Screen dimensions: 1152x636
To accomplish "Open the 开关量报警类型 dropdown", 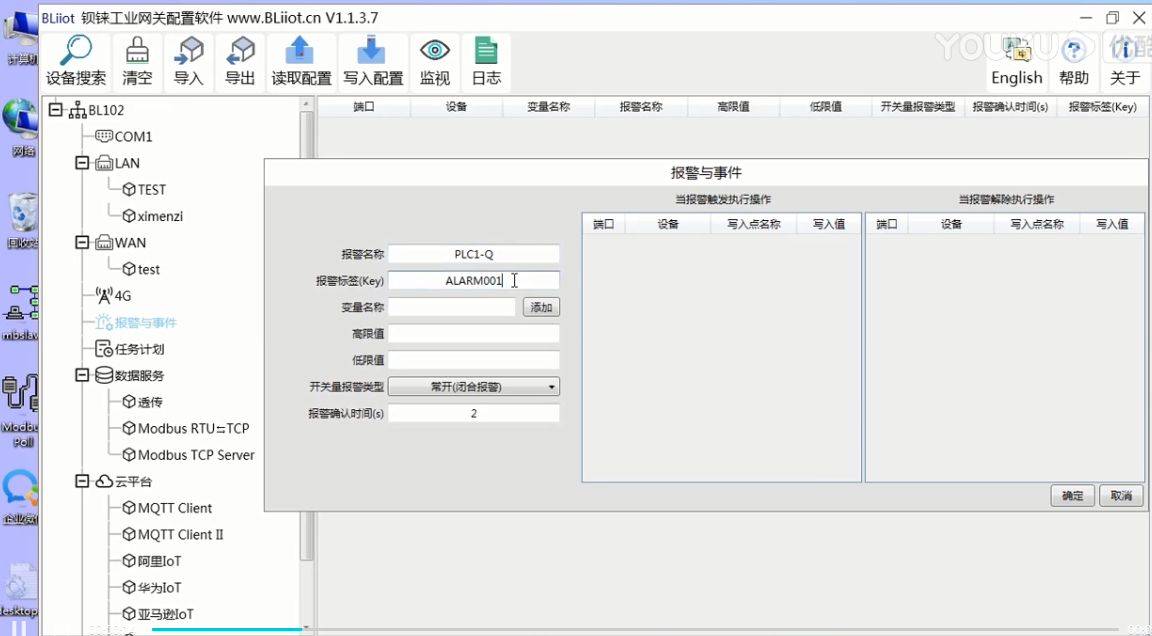I will click(x=473, y=387).
